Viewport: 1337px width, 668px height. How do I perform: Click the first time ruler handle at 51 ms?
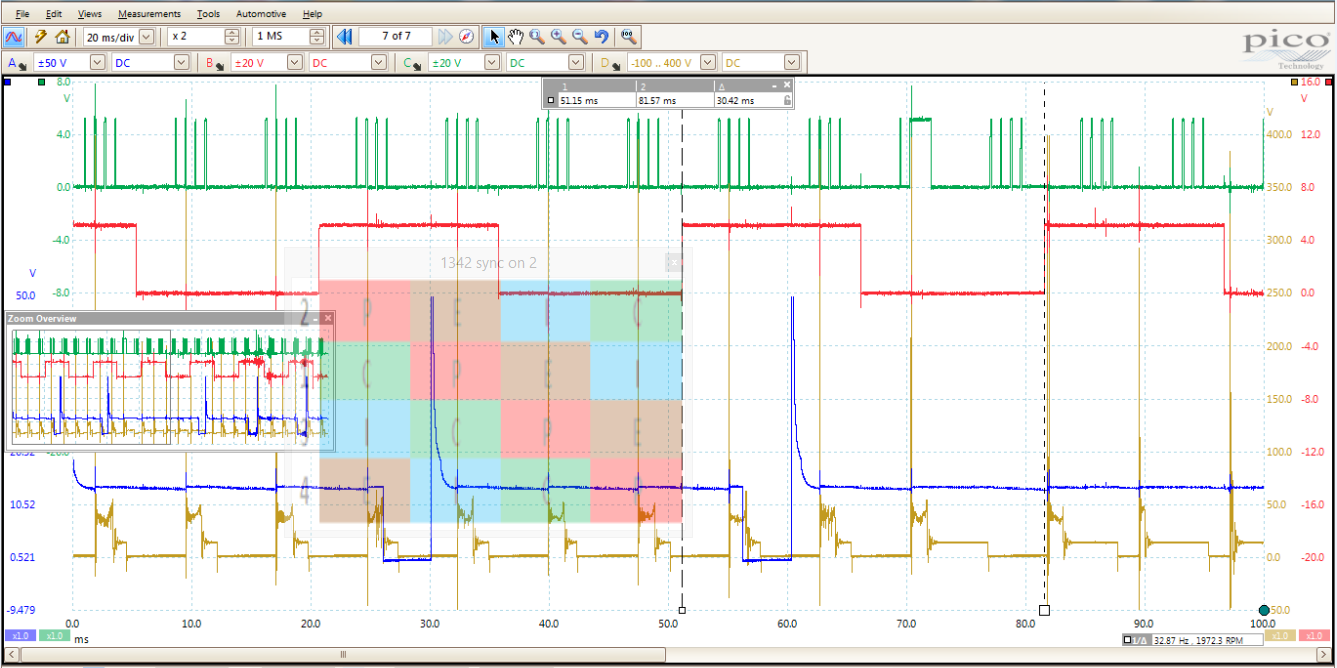pyautogui.click(x=682, y=609)
